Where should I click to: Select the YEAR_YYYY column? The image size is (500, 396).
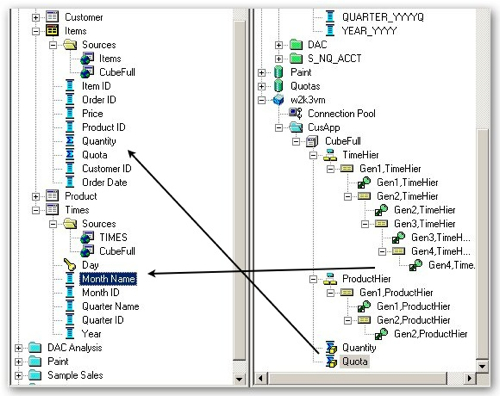coord(369,31)
